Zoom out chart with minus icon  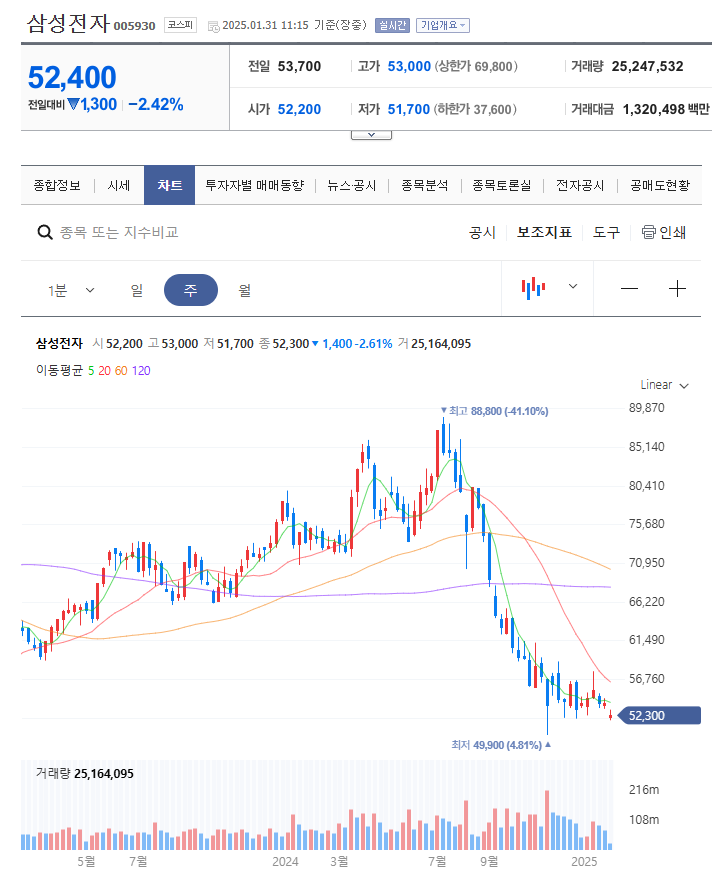click(629, 289)
